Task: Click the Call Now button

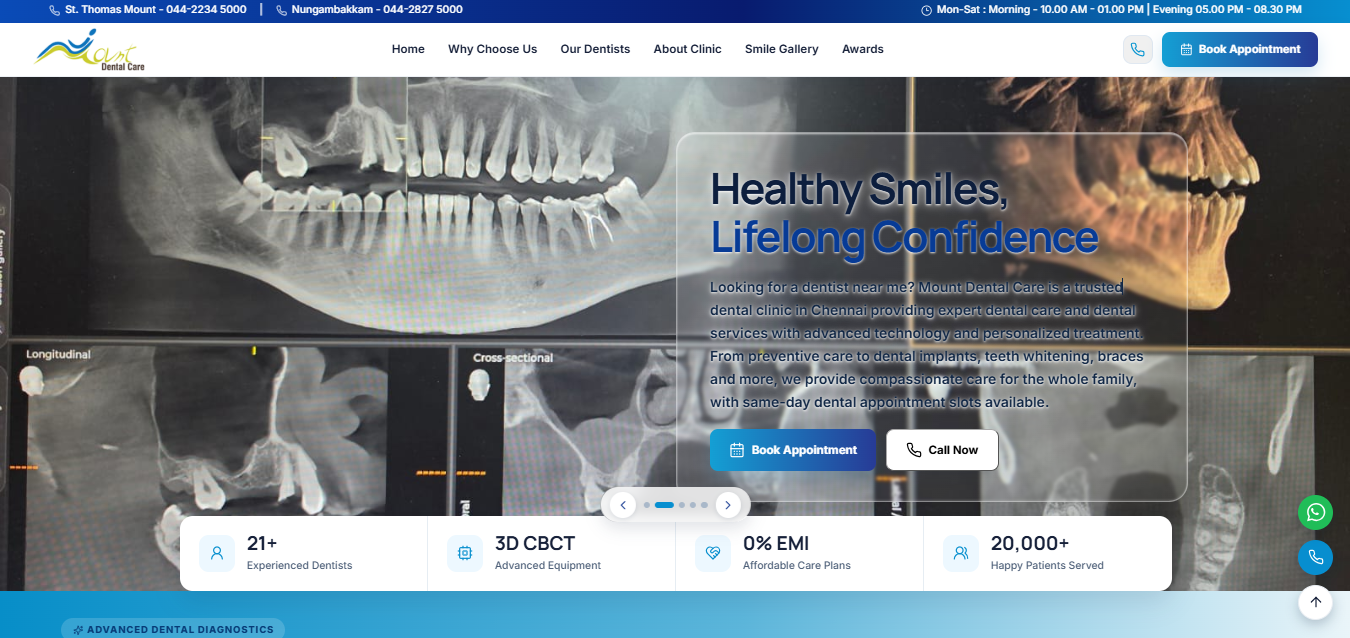Action: [x=942, y=450]
